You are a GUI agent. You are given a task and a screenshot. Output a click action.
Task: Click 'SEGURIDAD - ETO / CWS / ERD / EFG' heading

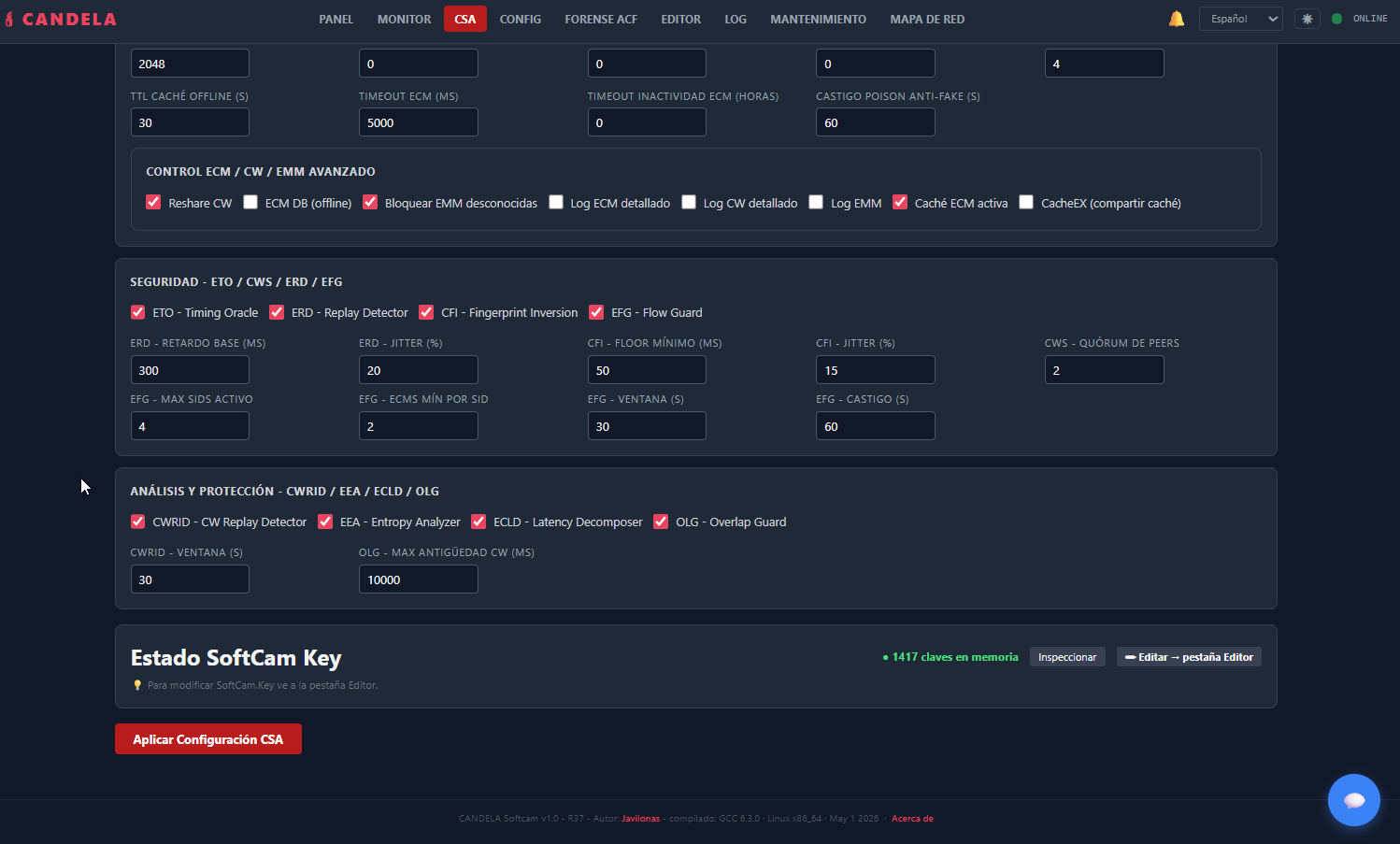(236, 282)
